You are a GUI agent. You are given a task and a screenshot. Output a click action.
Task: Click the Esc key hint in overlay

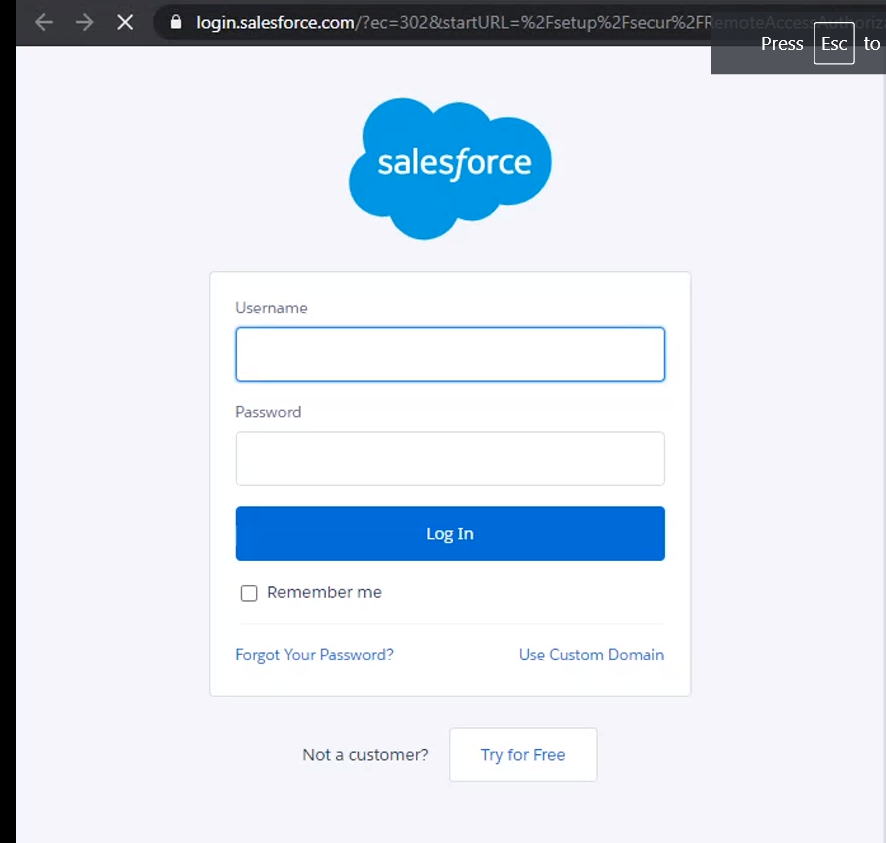833,44
